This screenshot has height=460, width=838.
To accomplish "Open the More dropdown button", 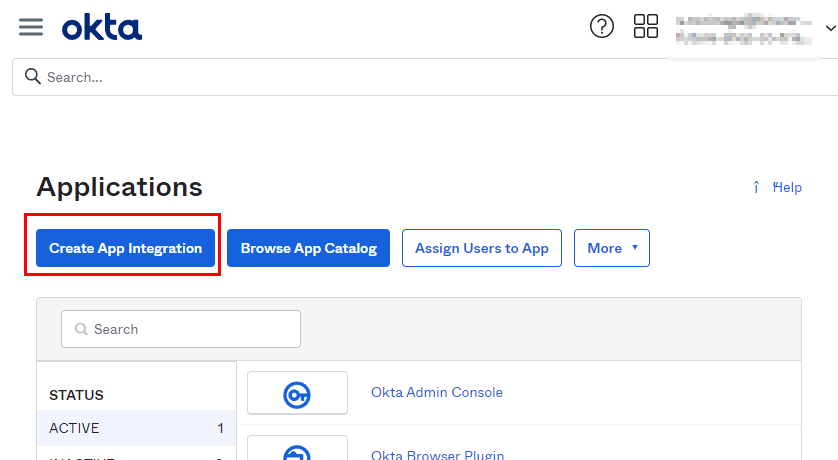I will tap(611, 248).
